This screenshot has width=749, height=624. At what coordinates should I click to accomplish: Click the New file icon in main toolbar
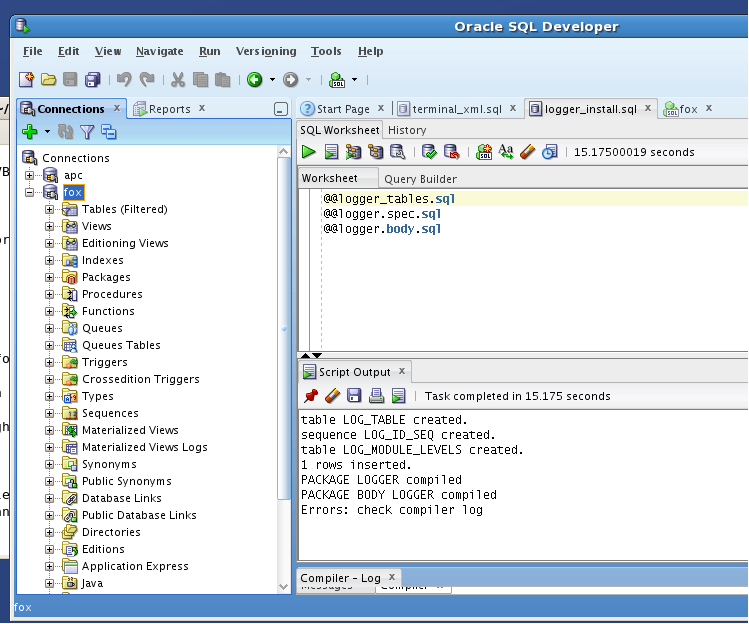[x=26, y=79]
